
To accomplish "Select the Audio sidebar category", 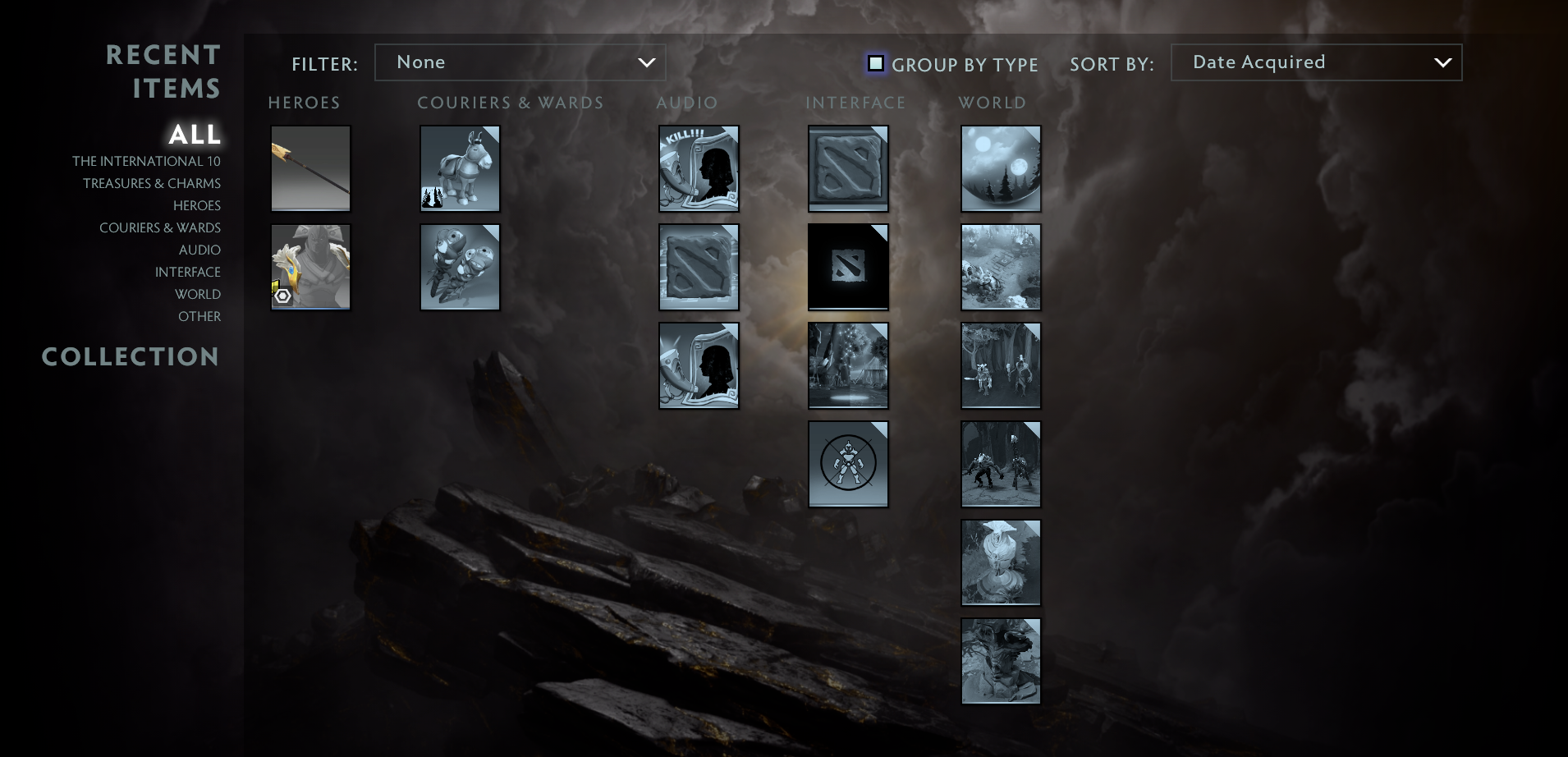I will pyautogui.click(x=199, y=250).
